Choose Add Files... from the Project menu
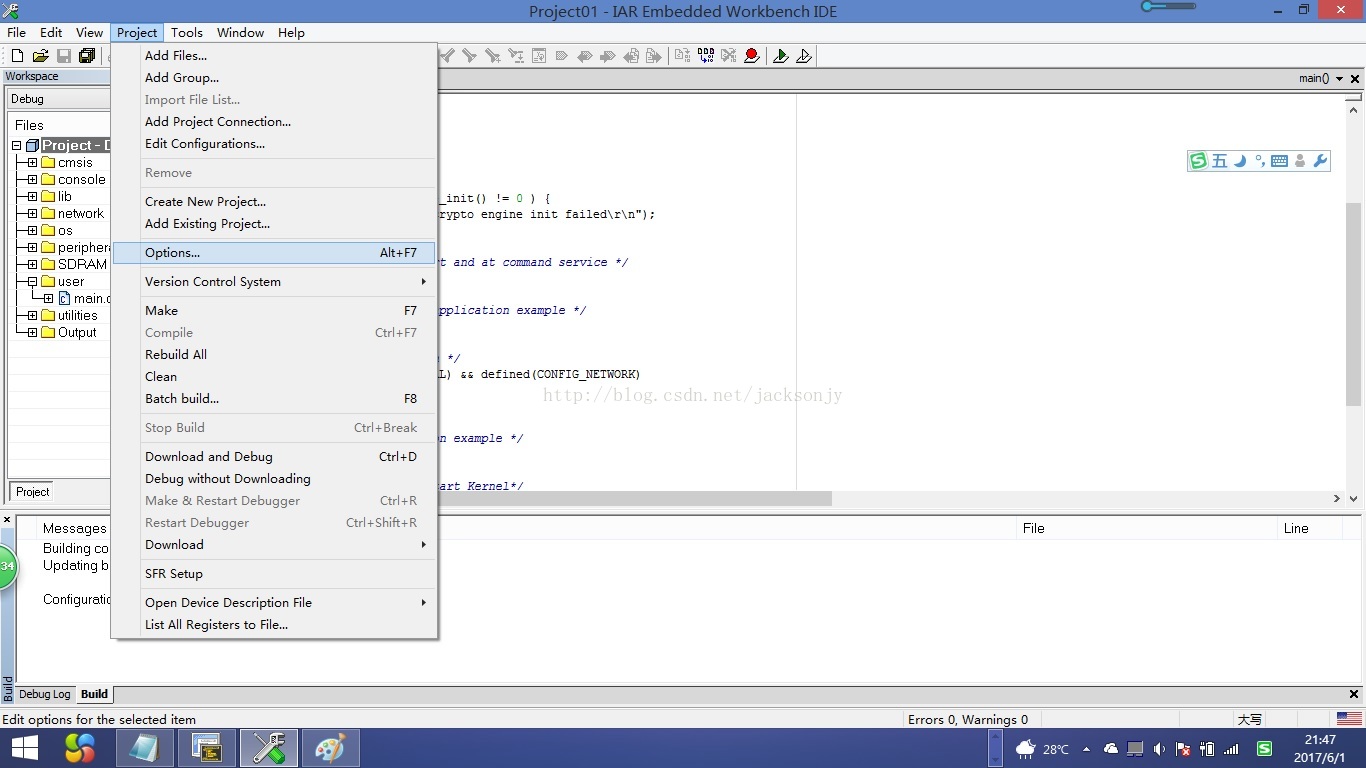Screen dimensions: 1366x768 pos(274,56)
